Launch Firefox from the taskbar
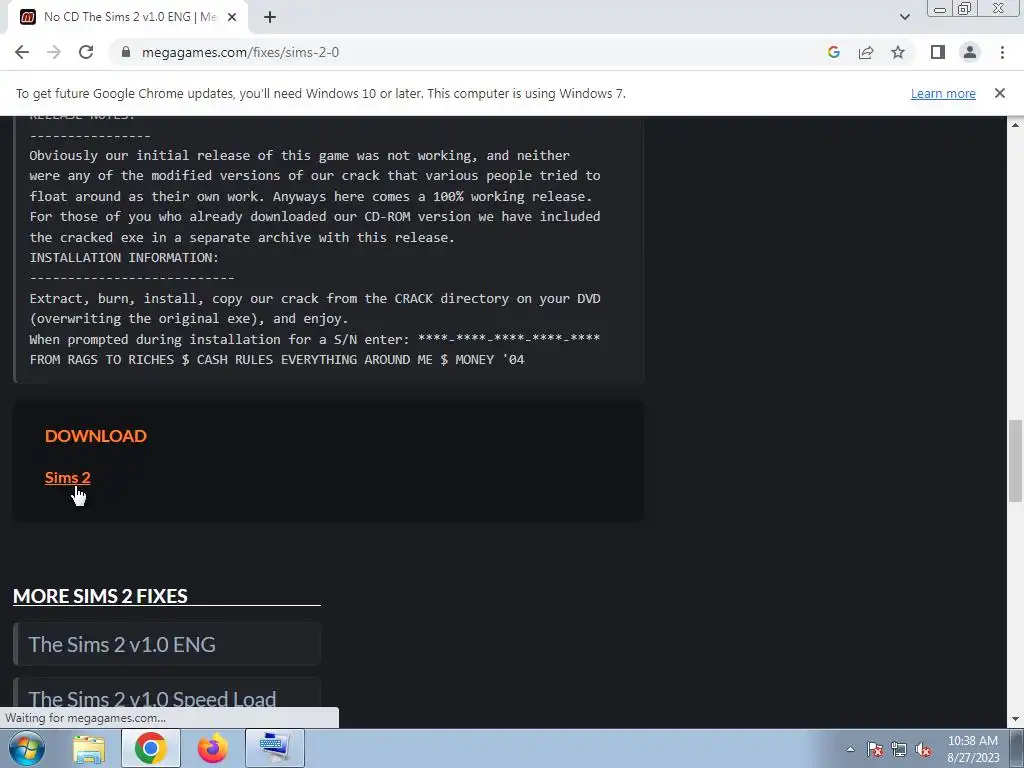1024x768 pixels. pyautogui.click(x=212, y=748)
